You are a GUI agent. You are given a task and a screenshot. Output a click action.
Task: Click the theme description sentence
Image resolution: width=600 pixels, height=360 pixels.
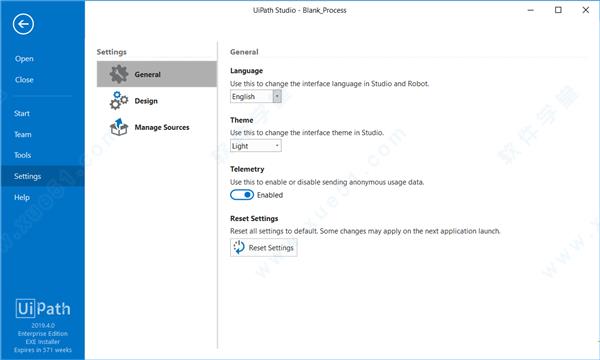307,133
